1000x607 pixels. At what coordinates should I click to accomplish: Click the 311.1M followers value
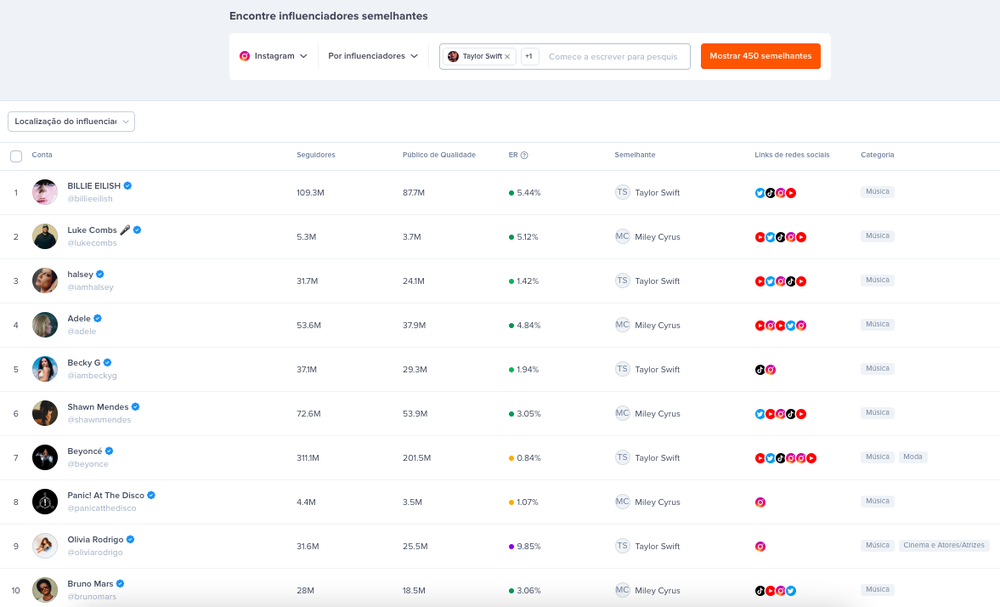tap(307, 458)
